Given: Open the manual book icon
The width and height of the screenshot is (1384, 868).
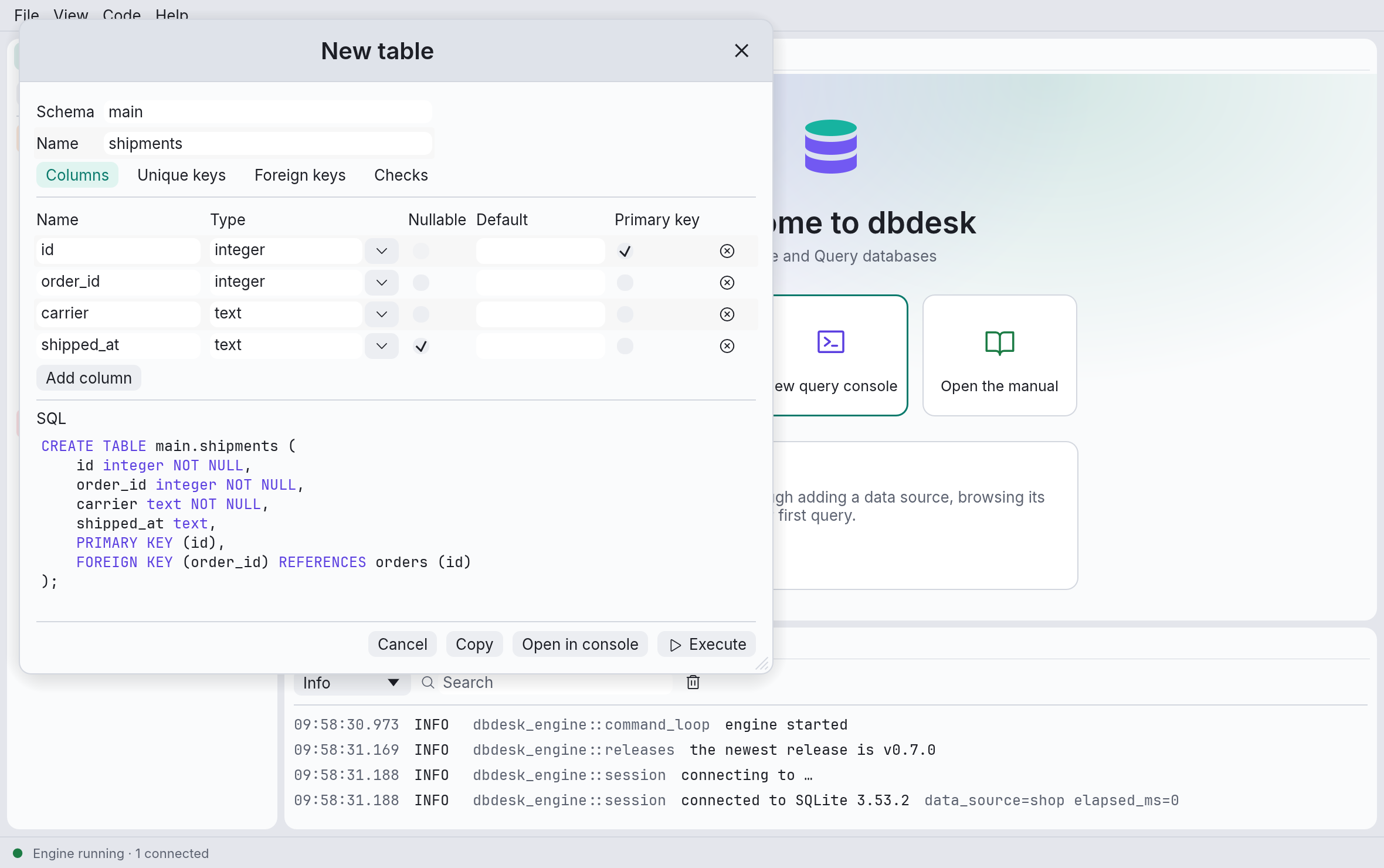Looking at the screenshot, I should pos(999,343).
